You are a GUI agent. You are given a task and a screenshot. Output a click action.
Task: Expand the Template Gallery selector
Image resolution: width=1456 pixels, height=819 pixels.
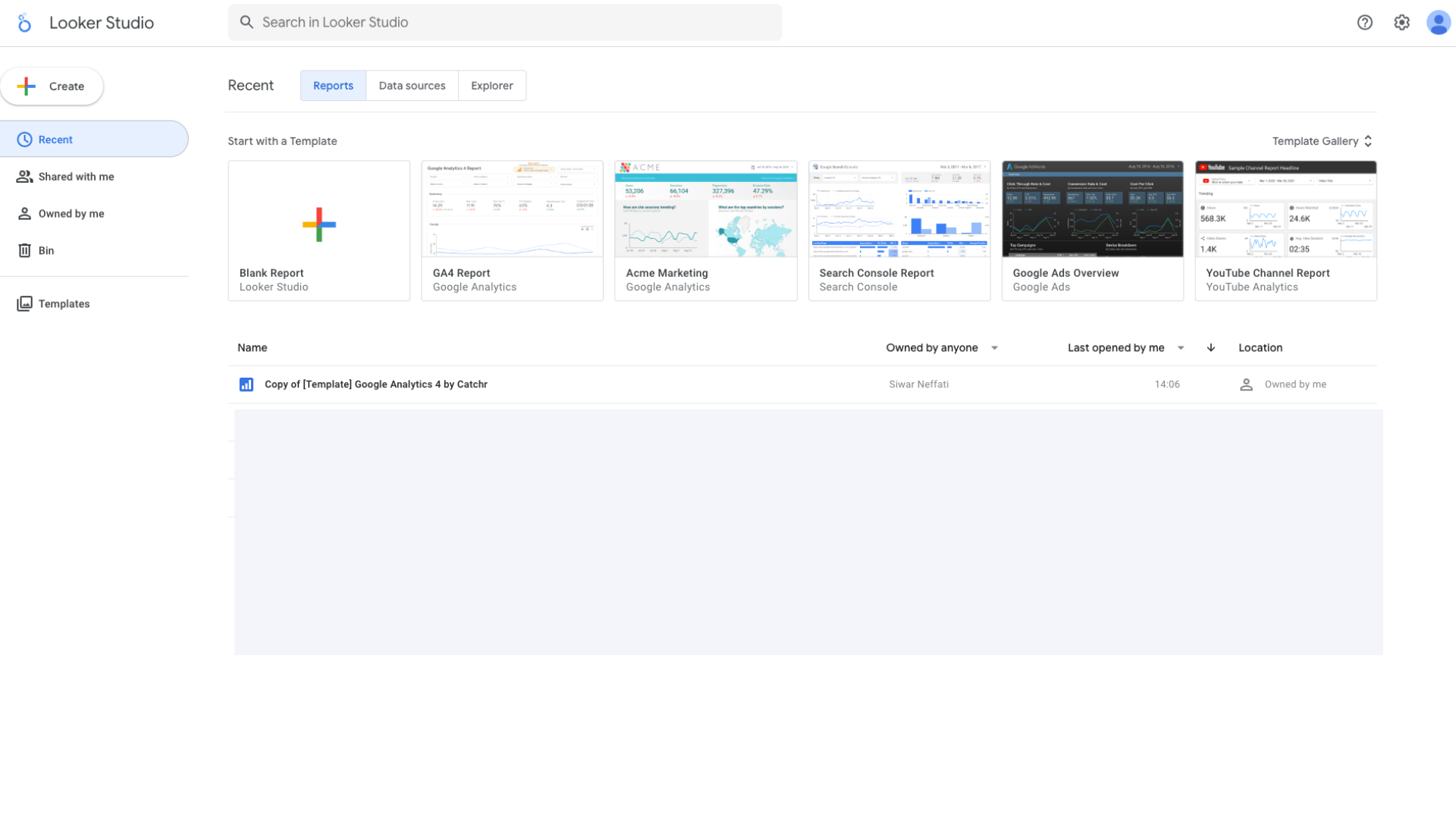click(x=1323, y=141)
